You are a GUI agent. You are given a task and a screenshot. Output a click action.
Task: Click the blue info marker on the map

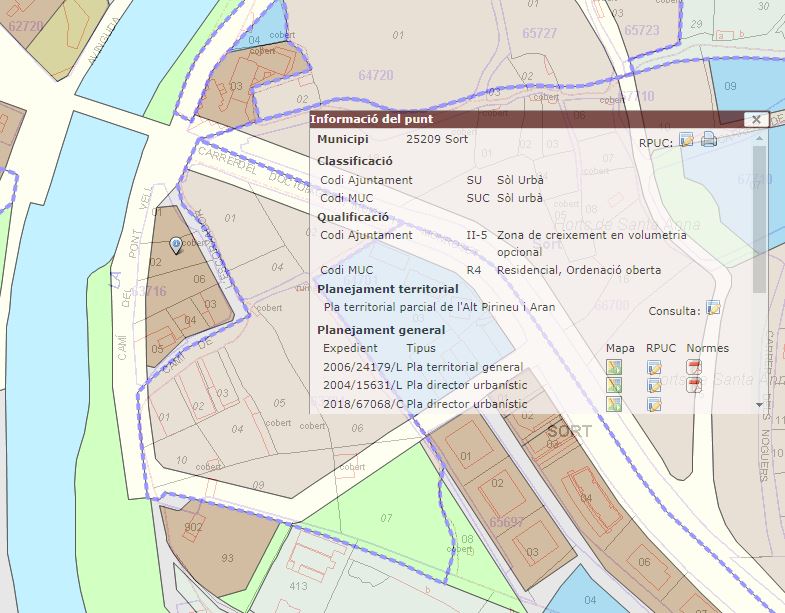click(176, 243)
